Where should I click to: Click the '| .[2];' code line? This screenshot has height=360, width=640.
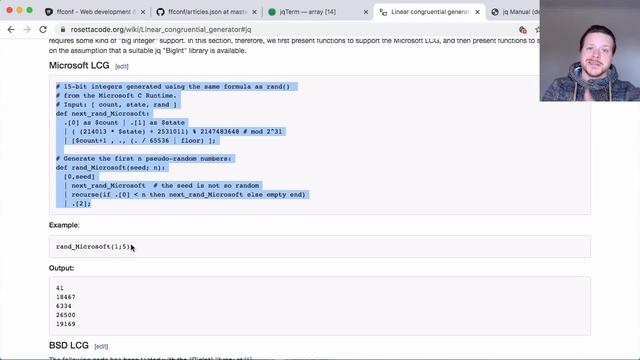[78, 203]
